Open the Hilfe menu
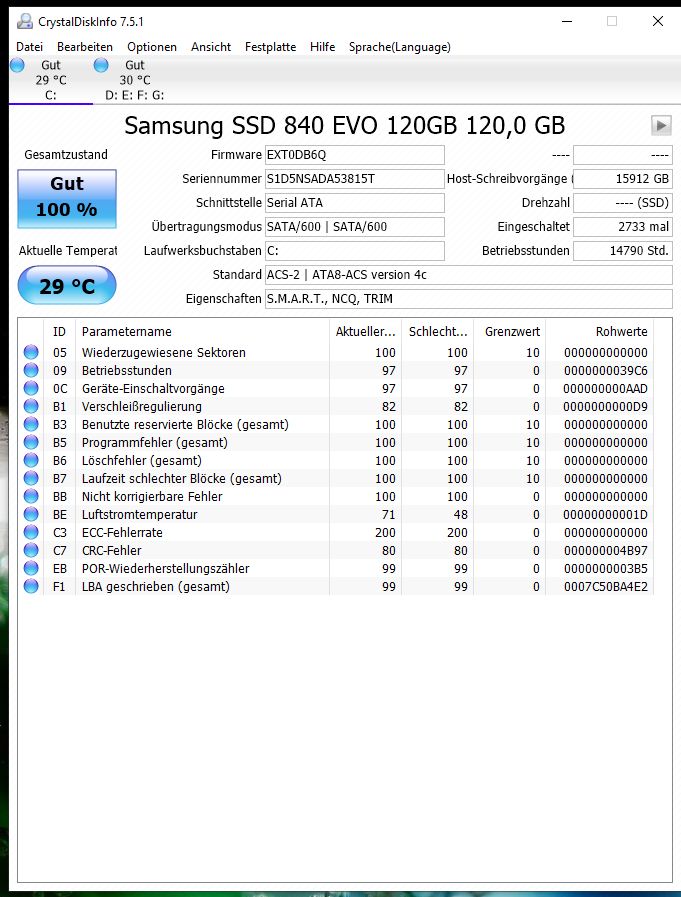The width and height of the screenshot is (681, 897). [322, 47]
